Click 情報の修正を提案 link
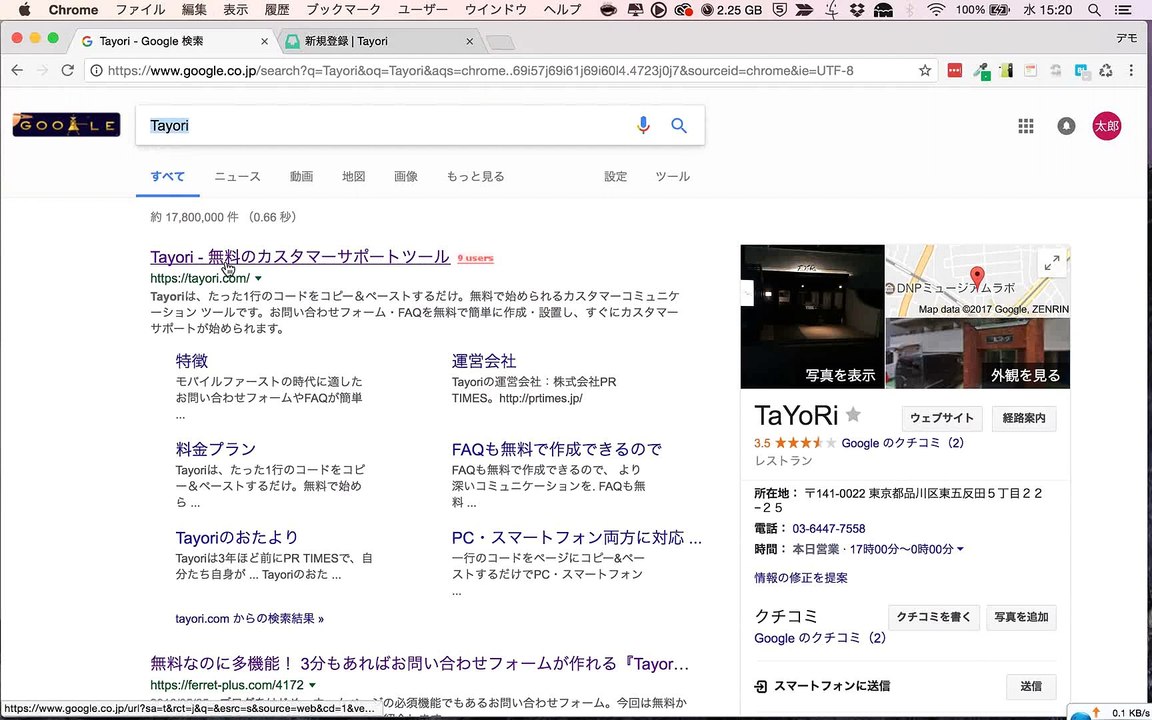1152x720 pixels. 801,577
